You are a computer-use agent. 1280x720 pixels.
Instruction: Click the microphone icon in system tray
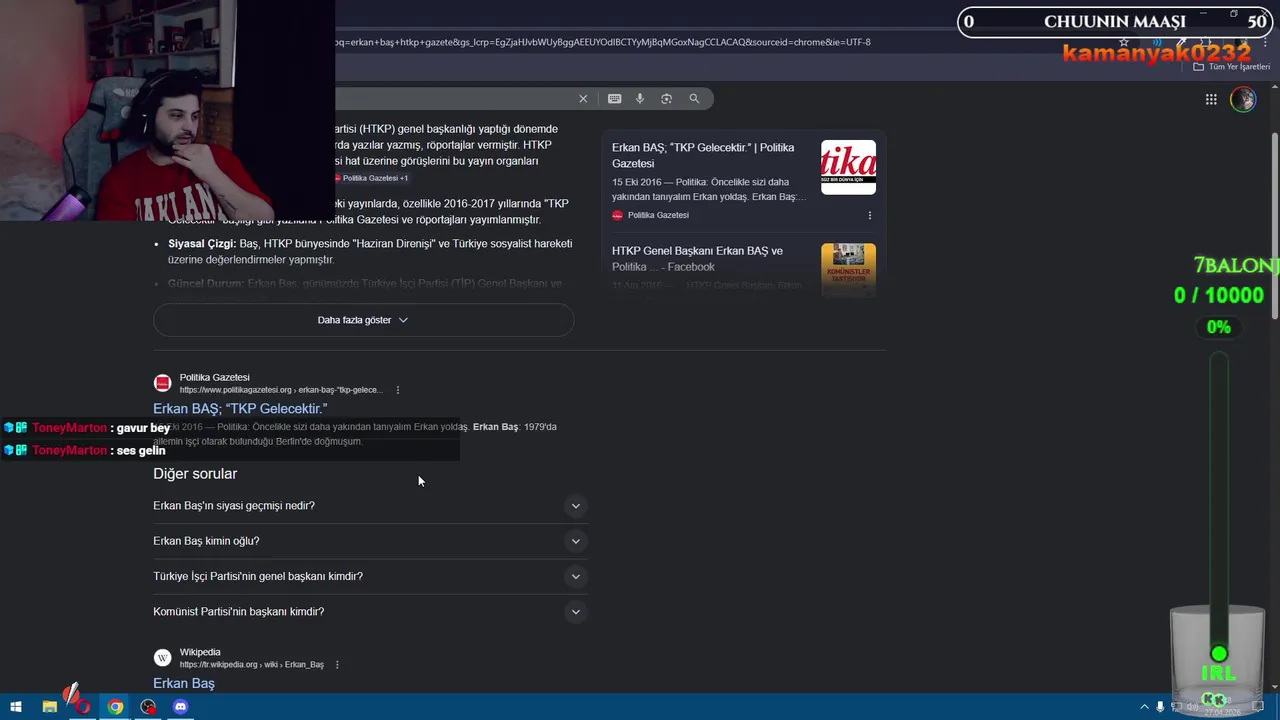click(x=1160, y=707)
